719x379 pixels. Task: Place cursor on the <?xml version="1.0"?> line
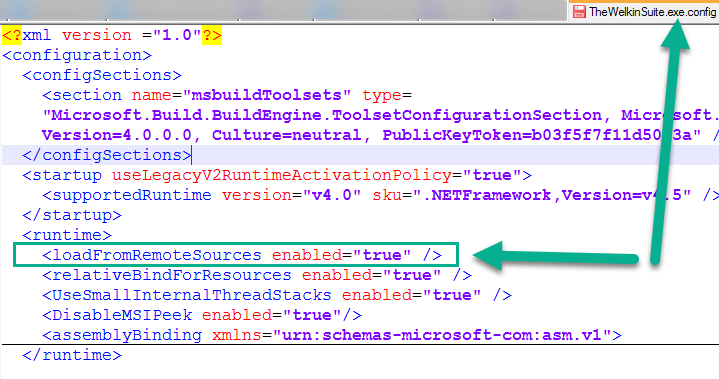112,35
